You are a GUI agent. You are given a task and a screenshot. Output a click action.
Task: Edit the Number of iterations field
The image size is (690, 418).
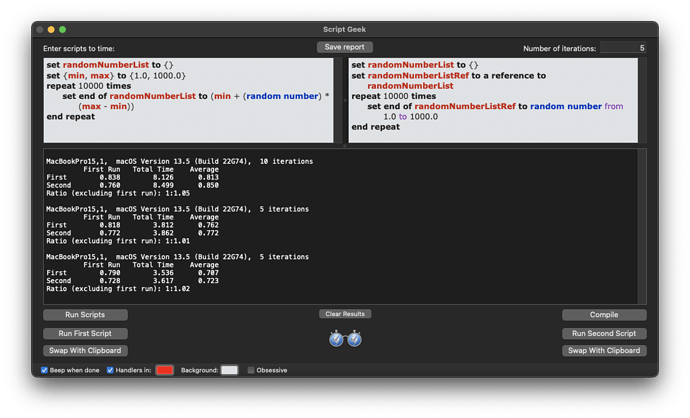pos(623,48)
